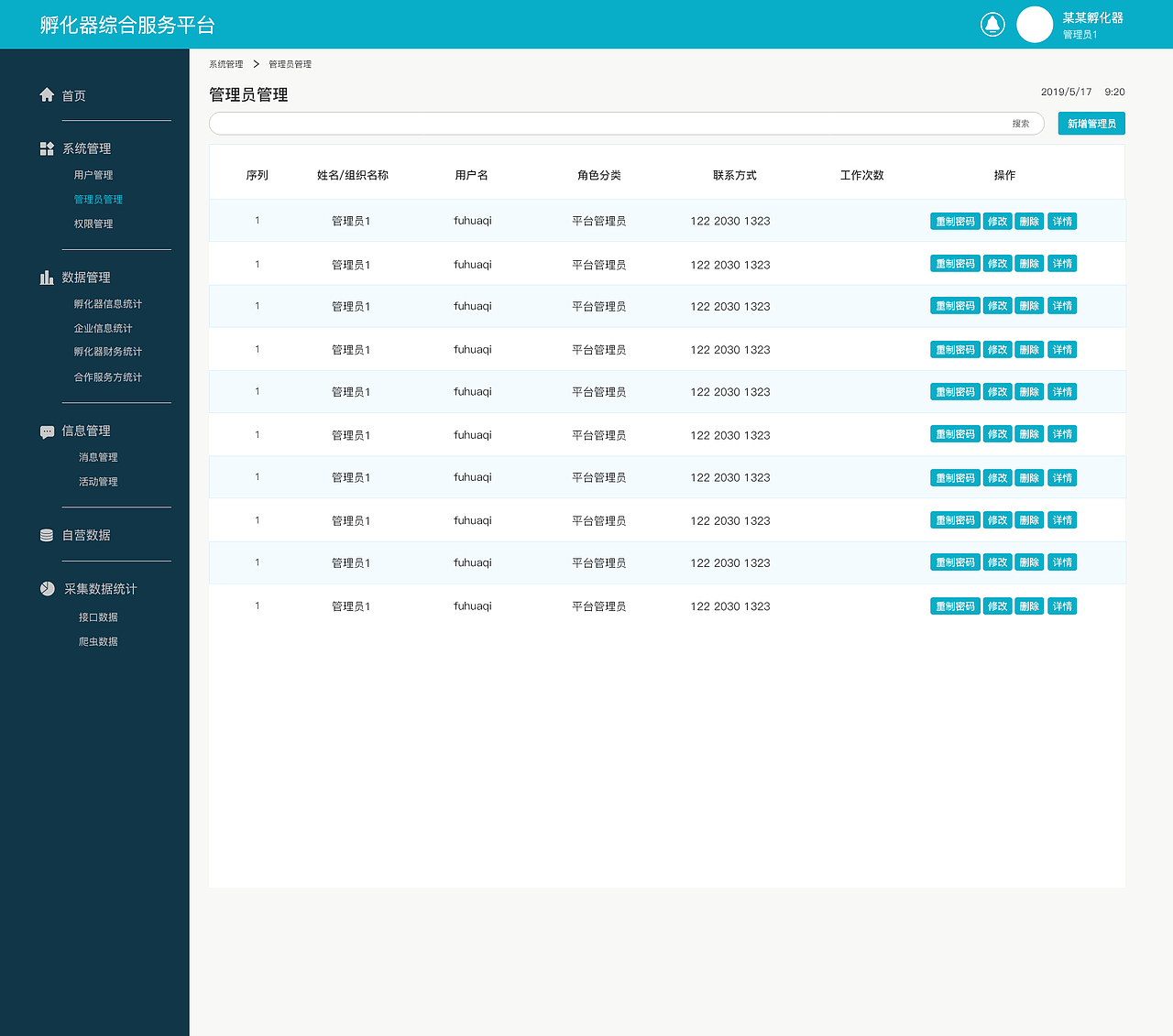Click the 新增管理员 button
The height and width of the screenshot is (1036, 1173).
1091,124
